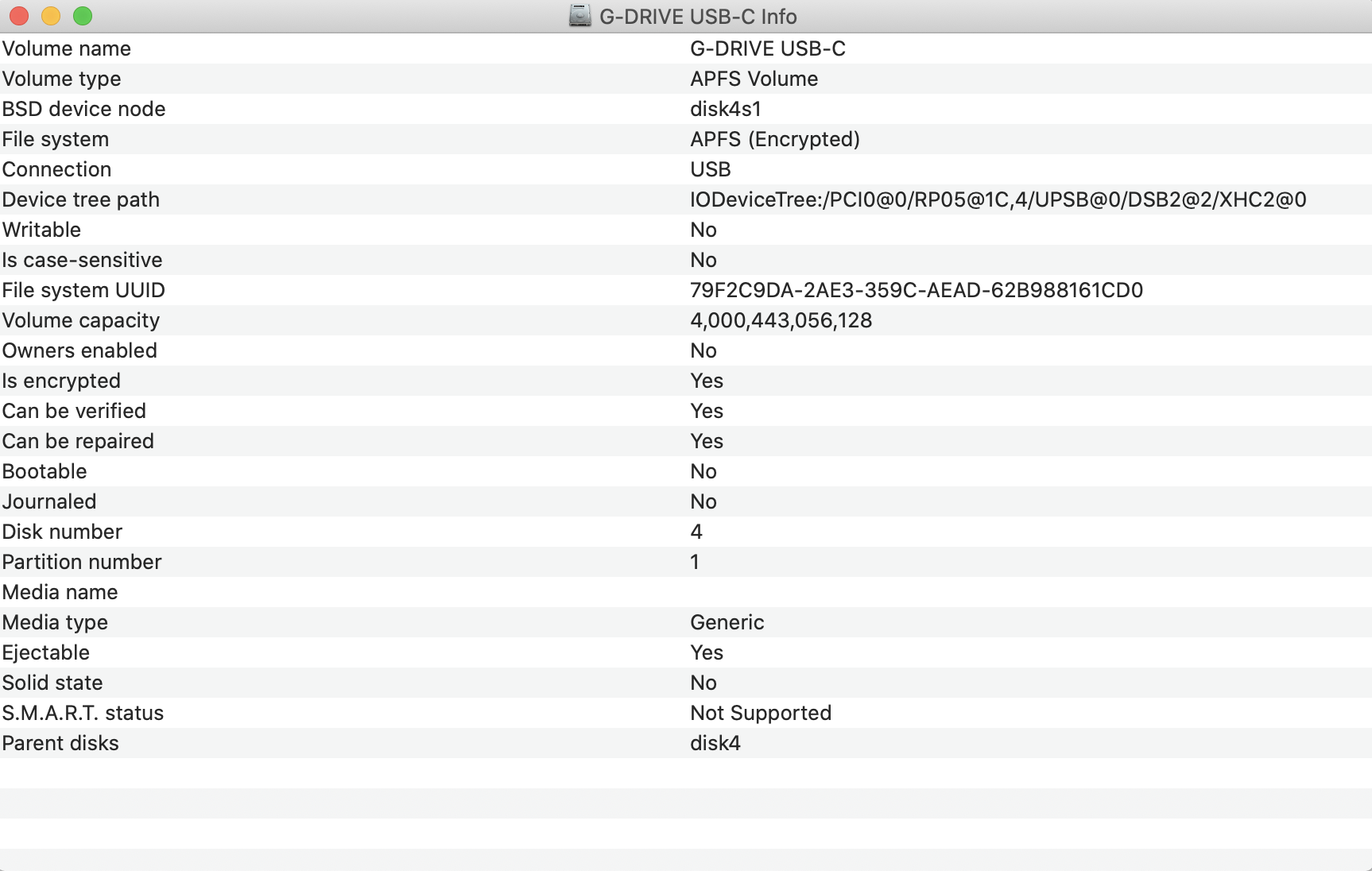
Task: Select 'APFS (Encrypted)' file system value
Action: tap(775, 139)
